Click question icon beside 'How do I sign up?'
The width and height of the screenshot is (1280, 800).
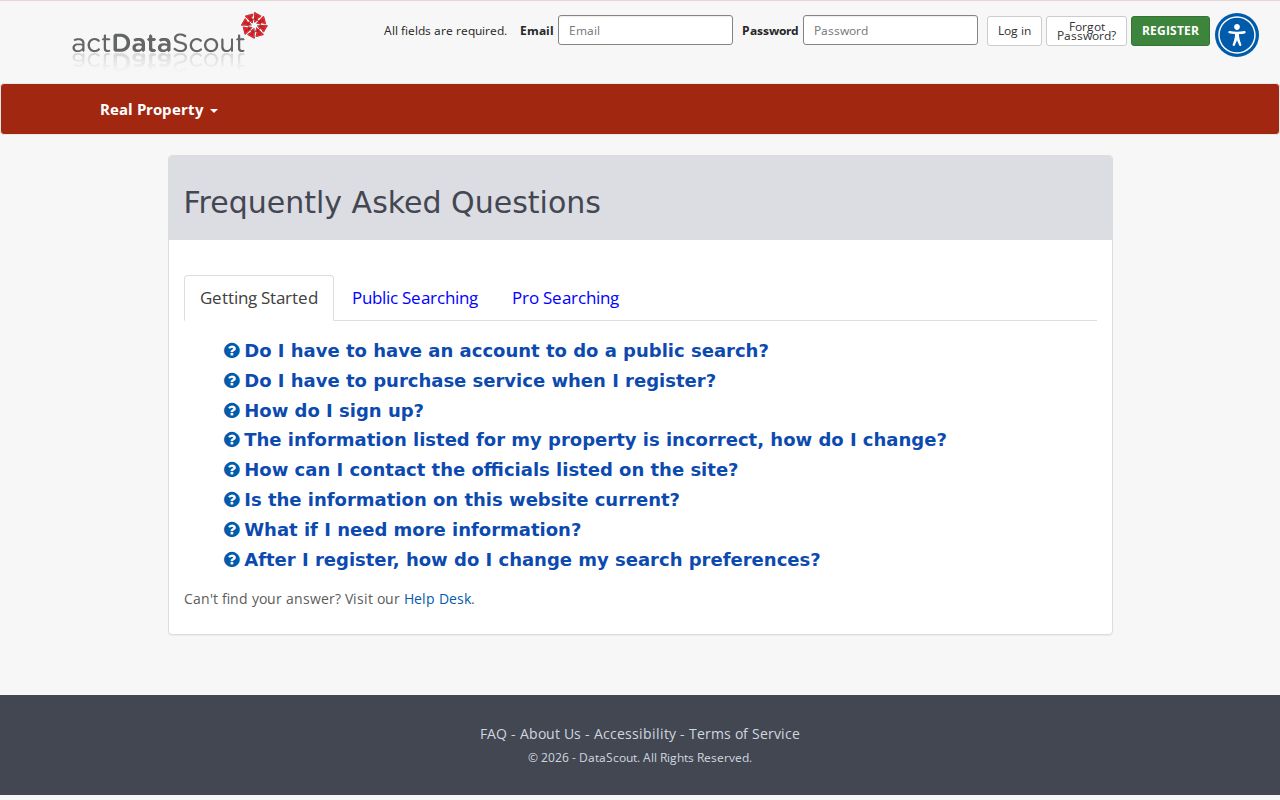pos(232,411)
